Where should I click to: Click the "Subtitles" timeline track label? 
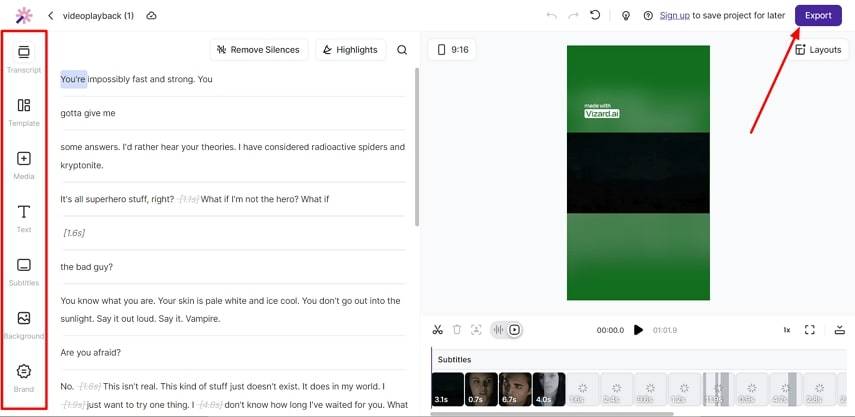pos(454,360)
